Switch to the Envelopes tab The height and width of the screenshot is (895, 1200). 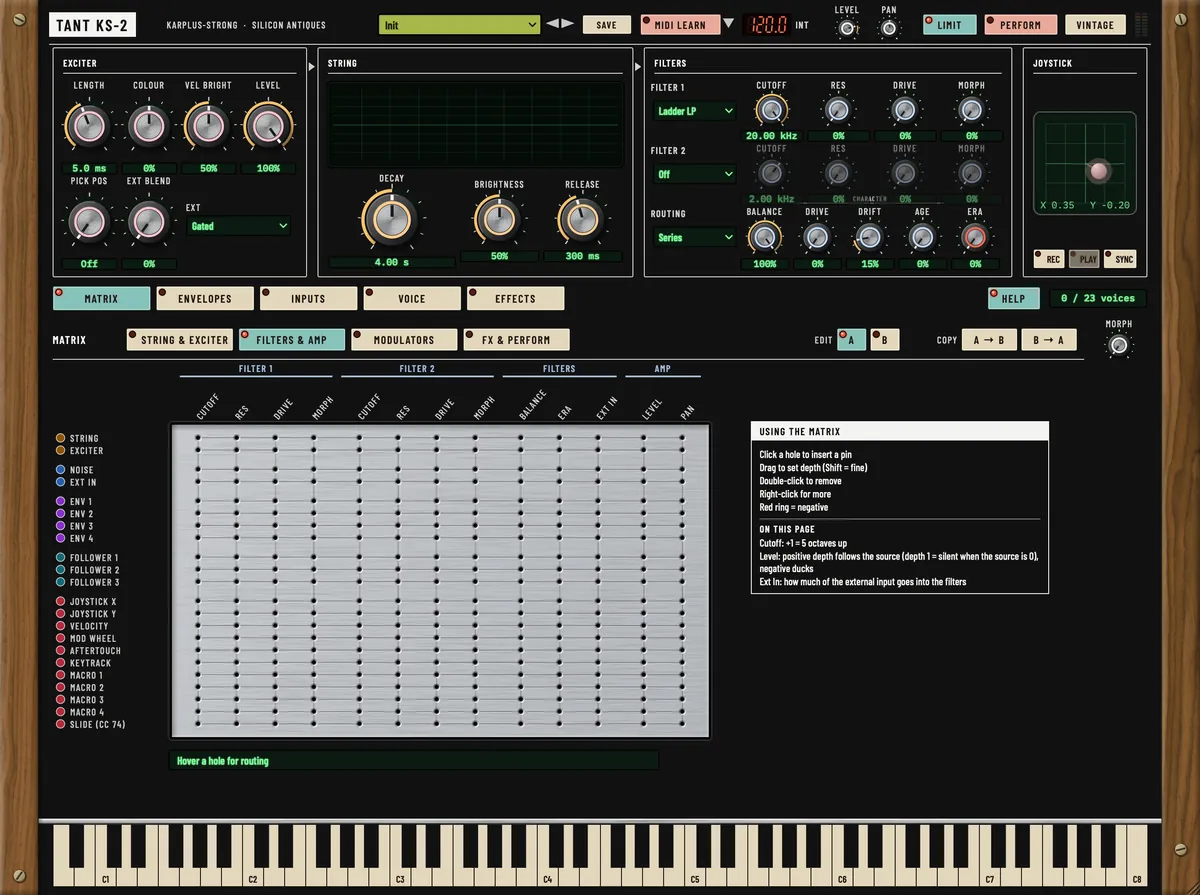[205, 298]
